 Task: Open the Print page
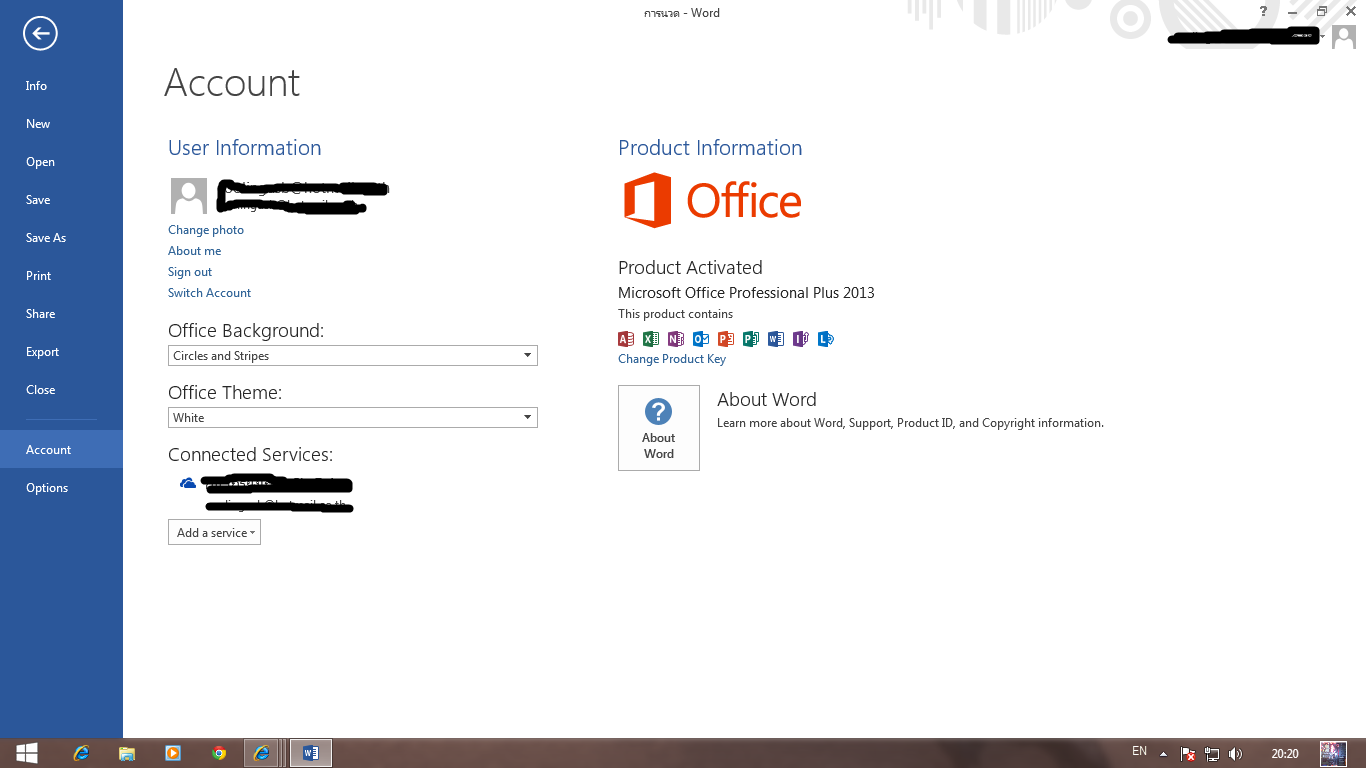[x=39, y=276]
